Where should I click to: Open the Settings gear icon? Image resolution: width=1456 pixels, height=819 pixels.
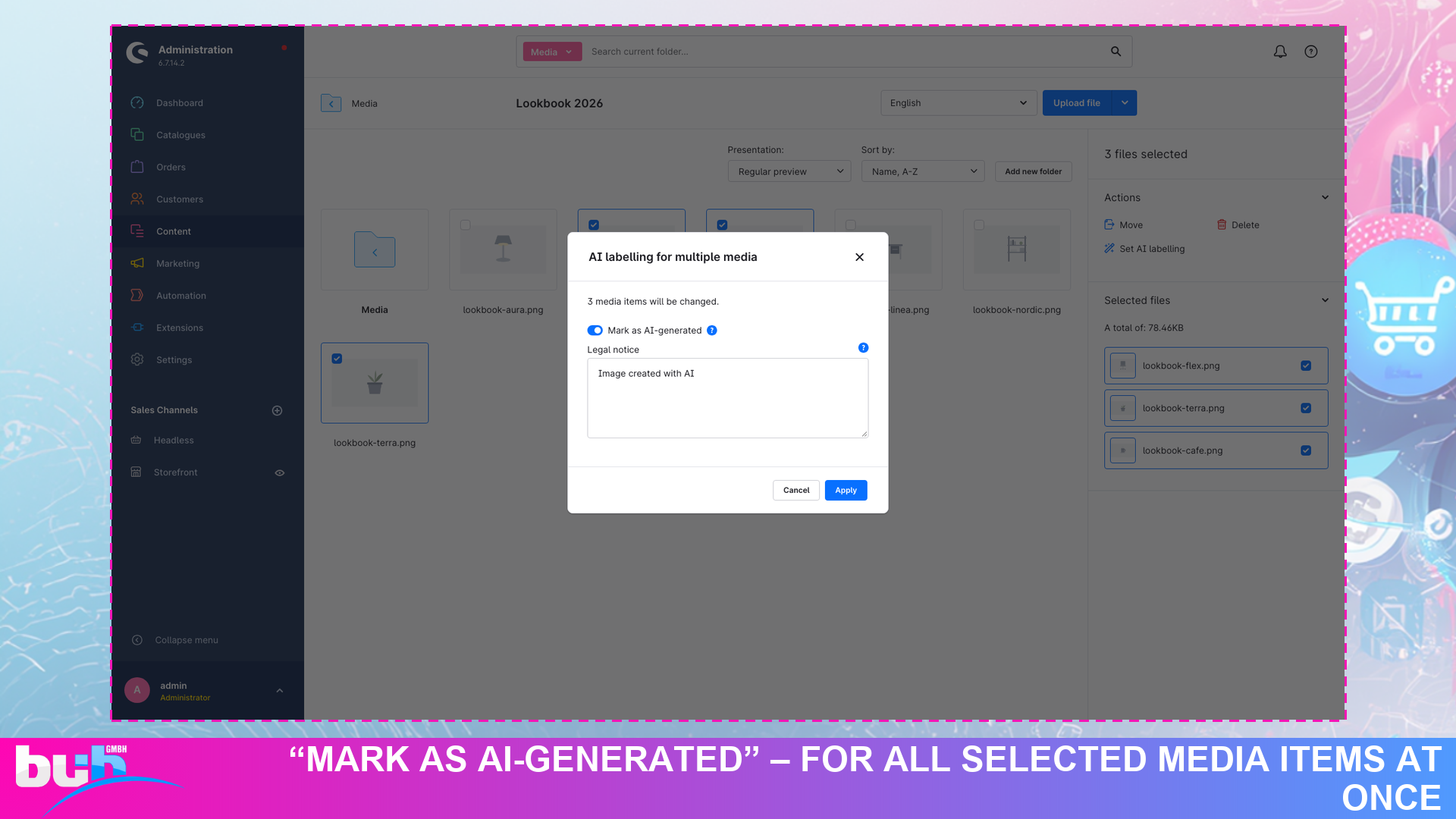point(137,359)
